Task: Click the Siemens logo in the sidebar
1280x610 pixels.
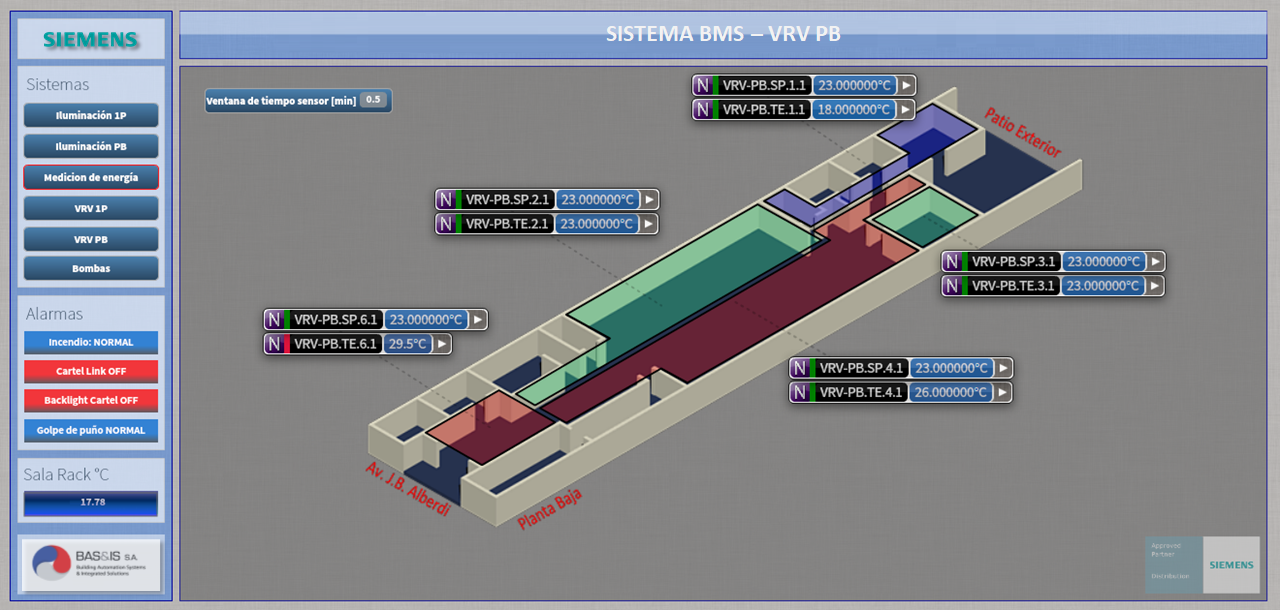Action: pyautogui.click(x=91, y=40)
